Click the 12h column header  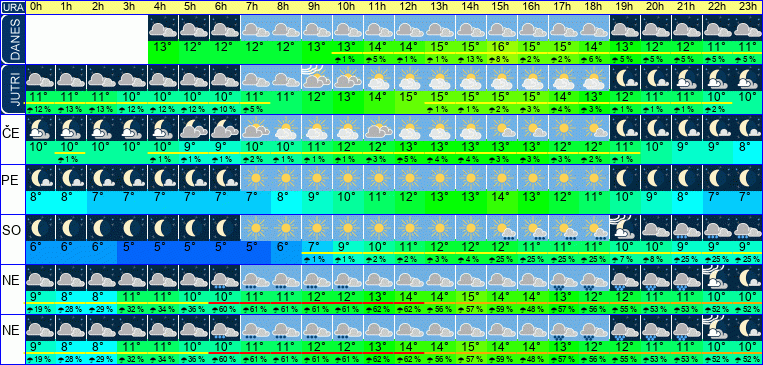[x=409, y=7]
